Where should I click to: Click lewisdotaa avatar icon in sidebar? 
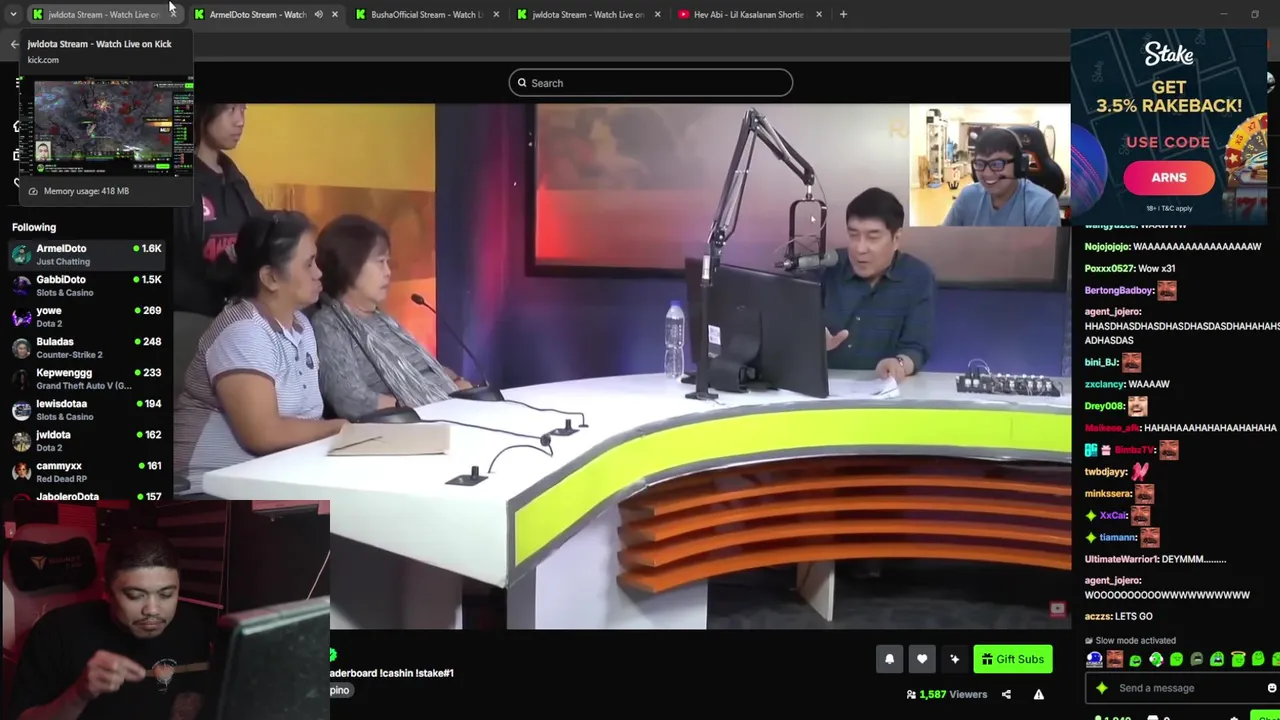tap(21, 410)
